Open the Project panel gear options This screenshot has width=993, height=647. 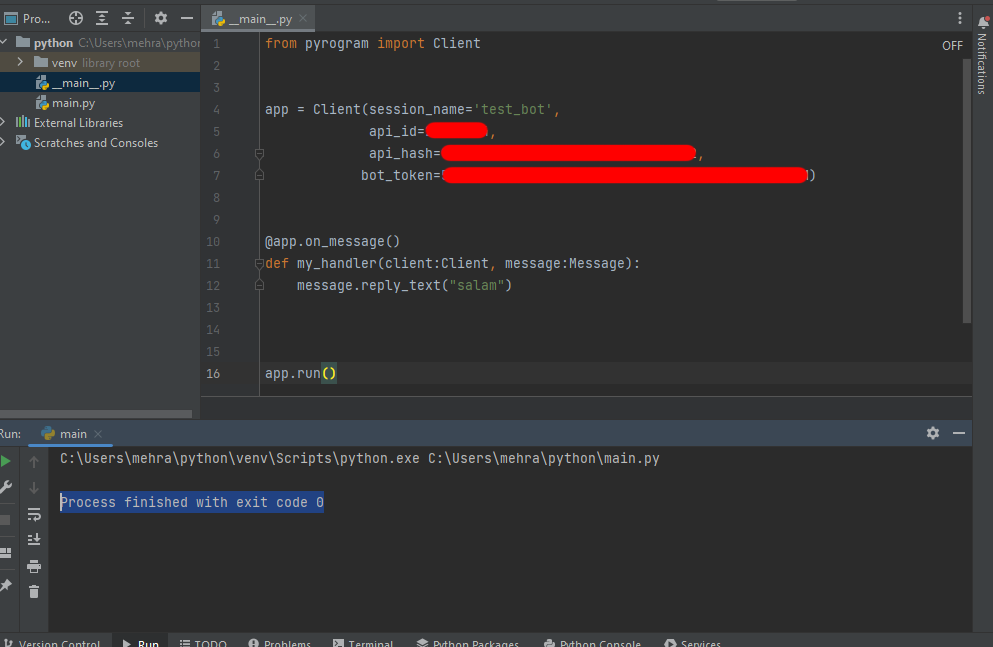(161, 18)
